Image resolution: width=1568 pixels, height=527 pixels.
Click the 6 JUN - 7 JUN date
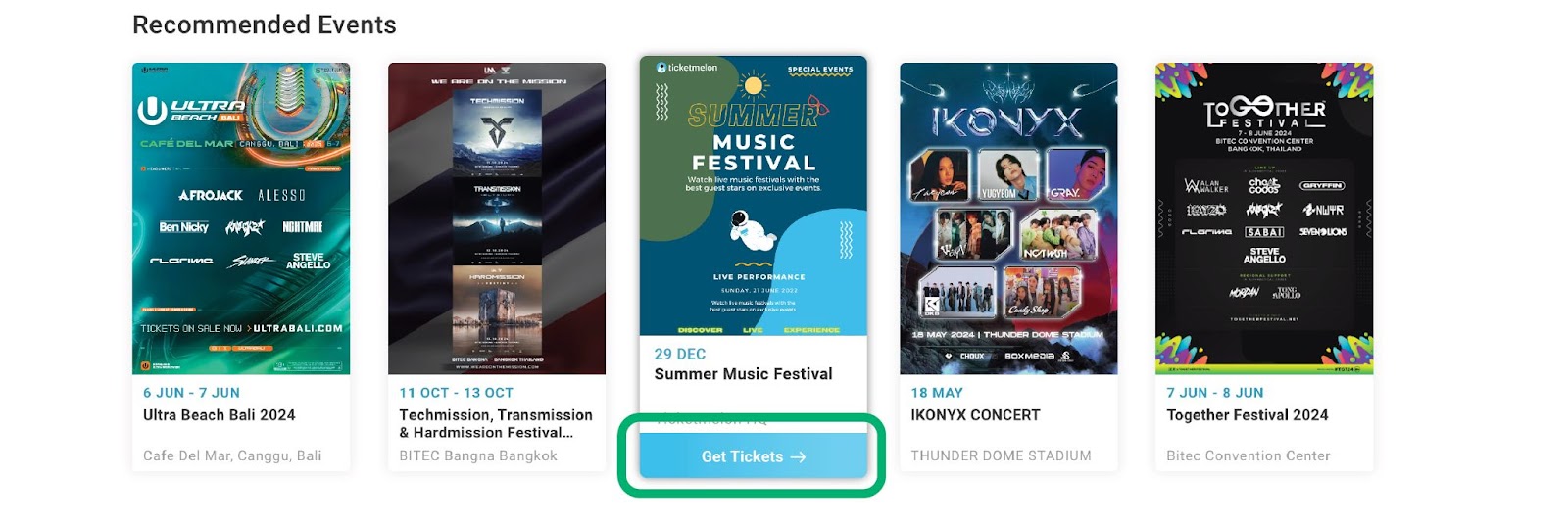tap(191, 393)
